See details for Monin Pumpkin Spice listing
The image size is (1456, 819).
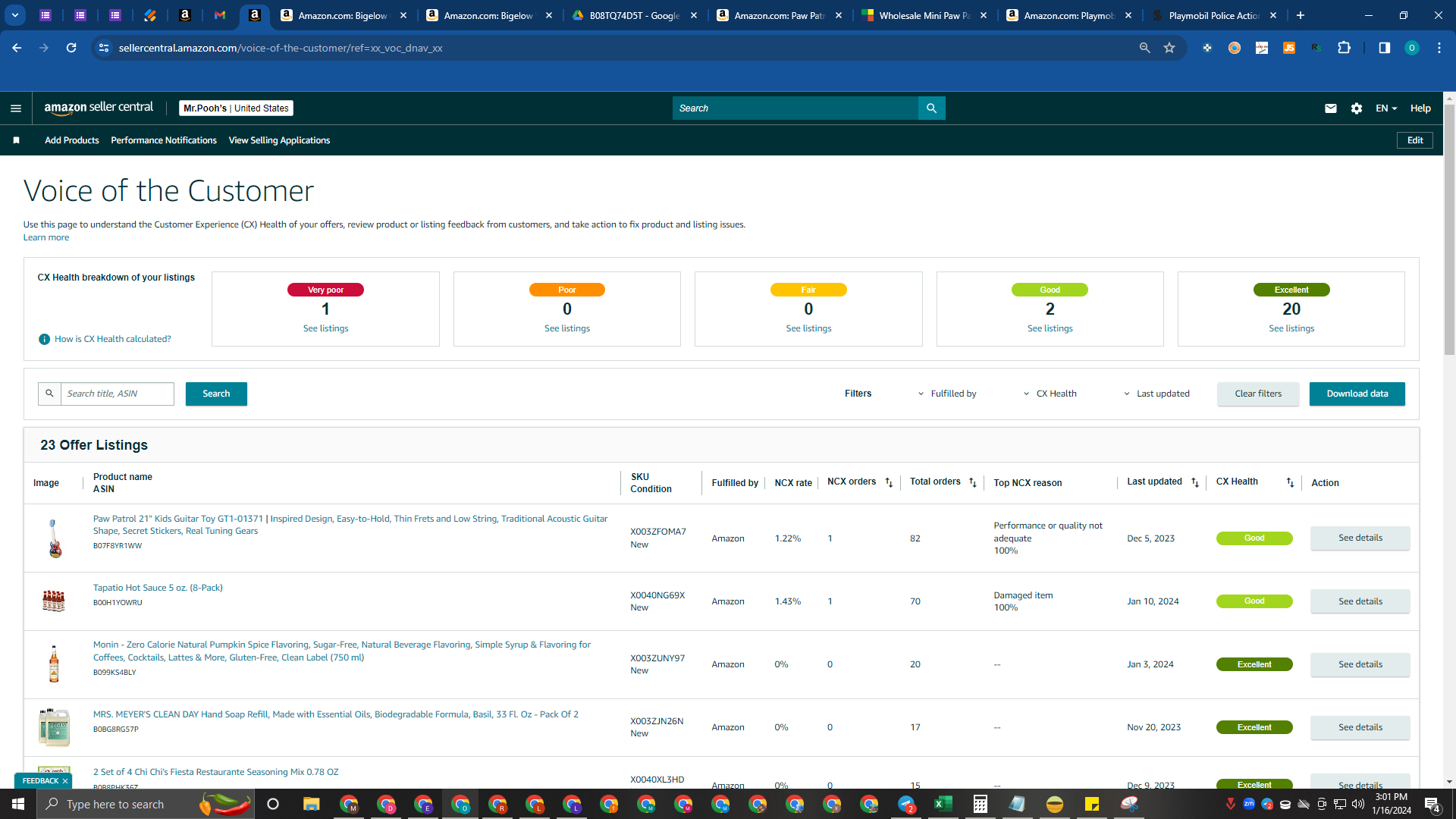tap(1360, 664)
